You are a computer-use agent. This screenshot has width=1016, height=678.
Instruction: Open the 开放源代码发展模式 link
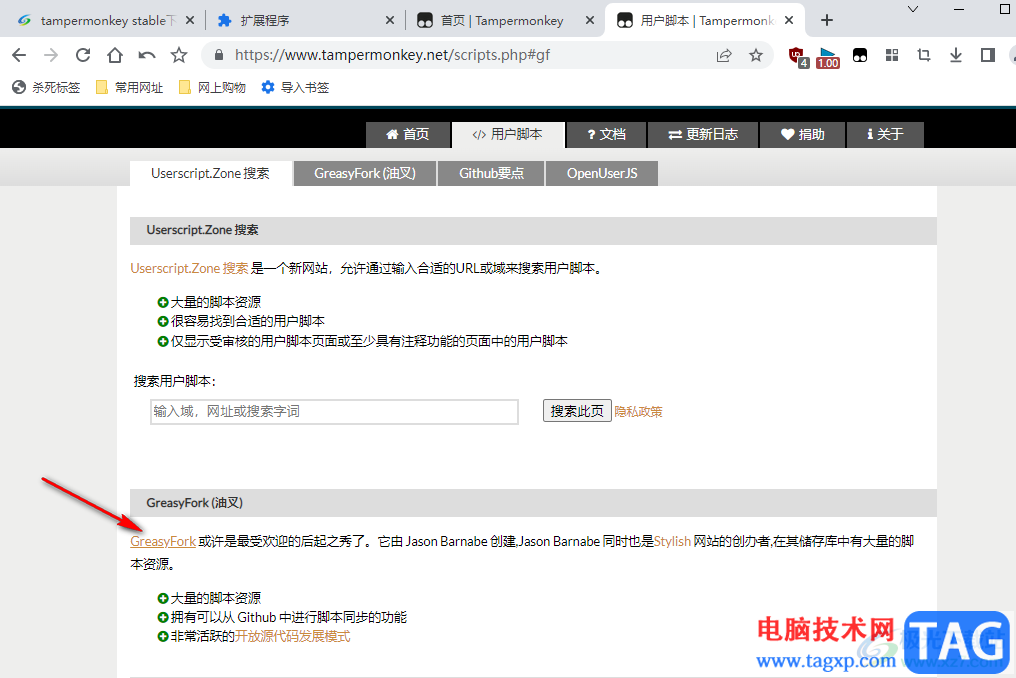point(292,637)
